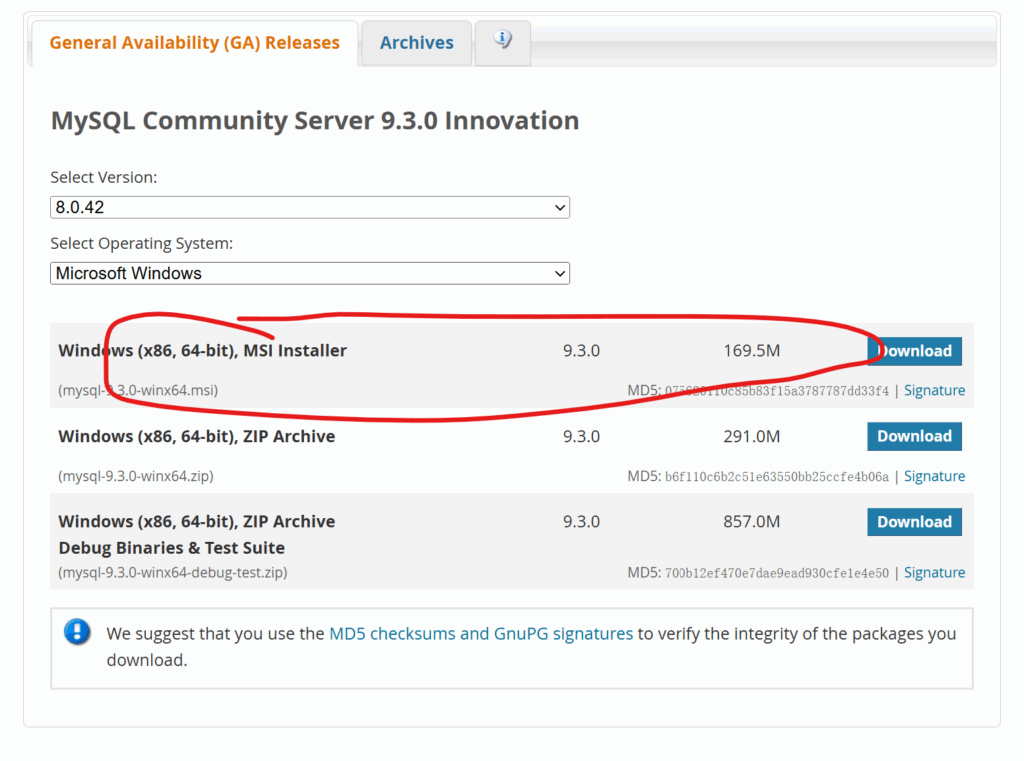This screenshot has height=761, width=1024.
Task: Click the MySQL Community Server 9.3.0 heading
Action: 315,121
